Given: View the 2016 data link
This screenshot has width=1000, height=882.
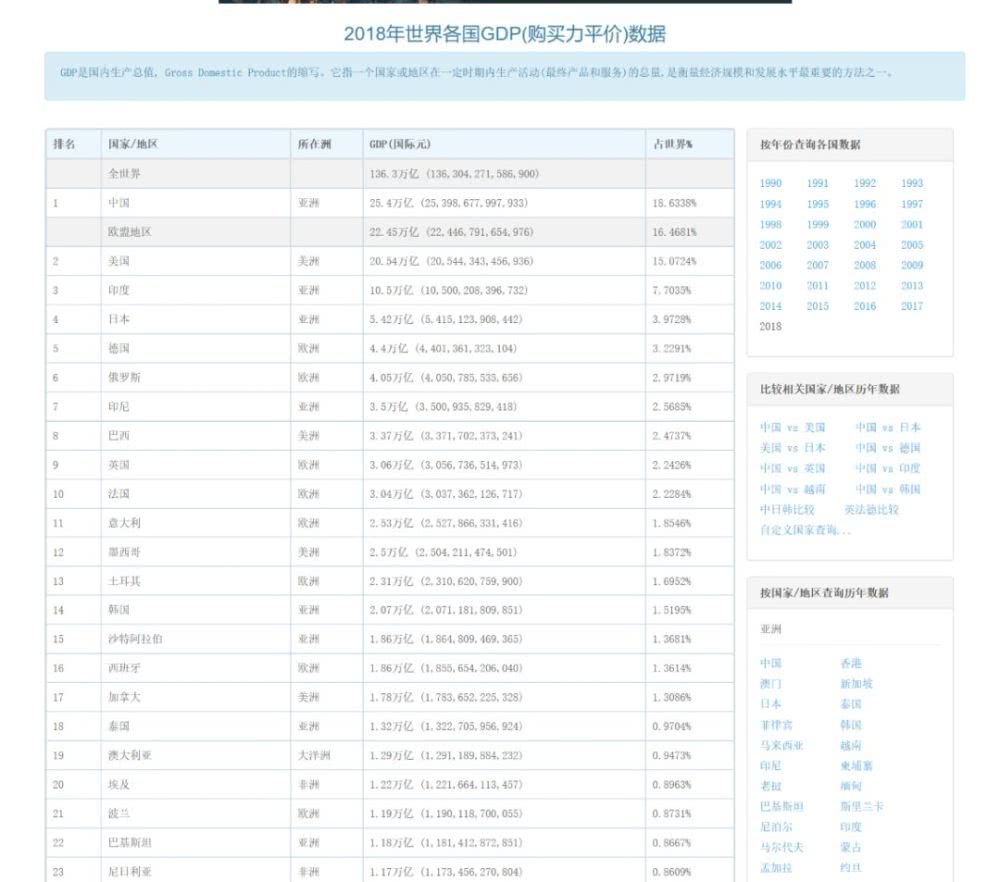Looking at the screenshot, I should [865, 306].
